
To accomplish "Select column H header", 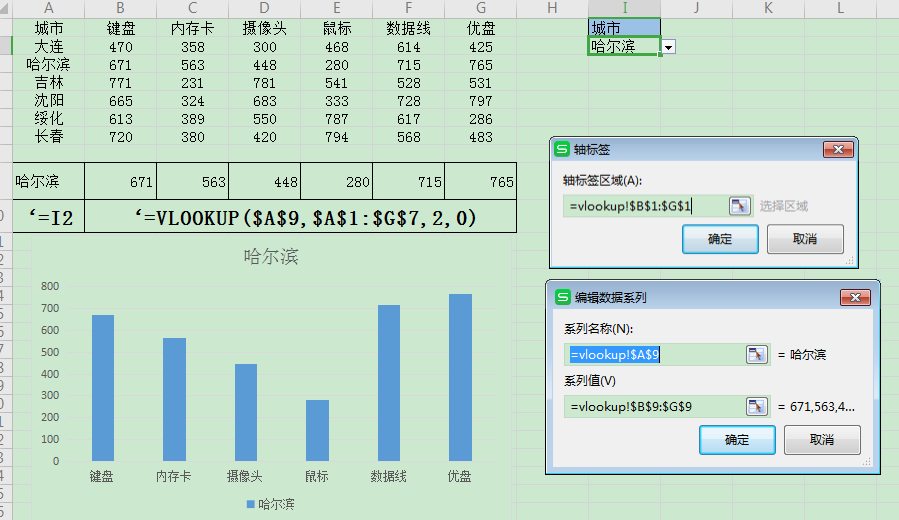I will [x=552, y=8].
